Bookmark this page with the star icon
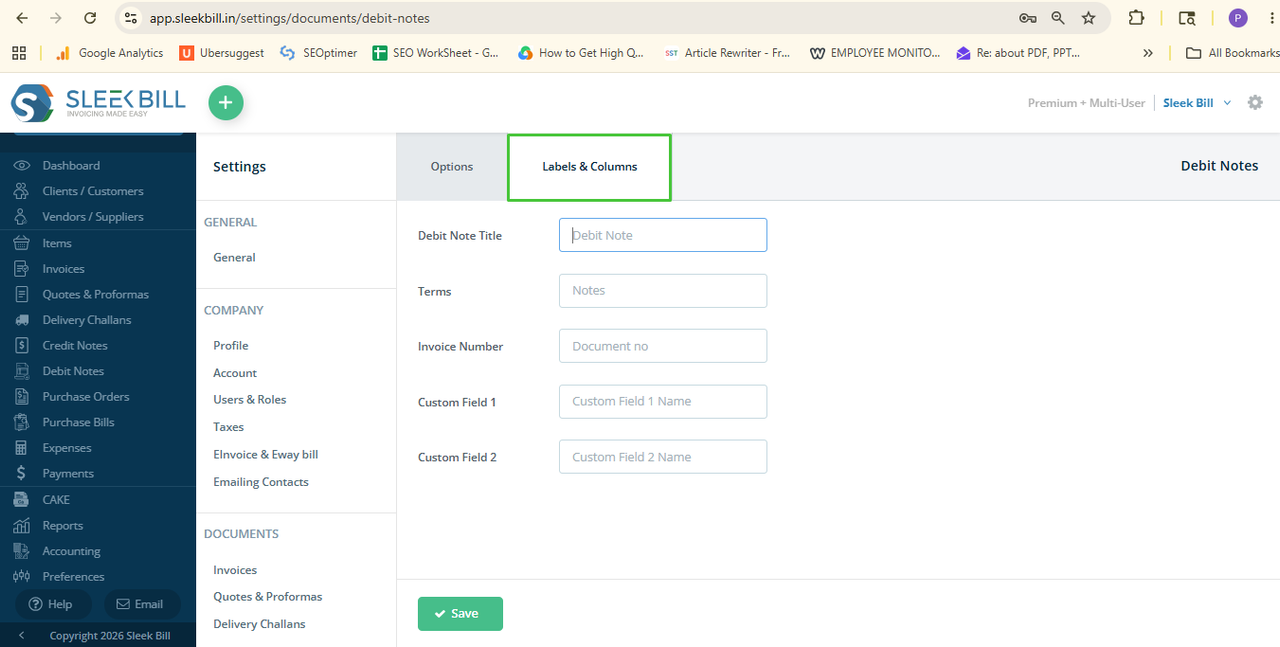 point(1089,18)
